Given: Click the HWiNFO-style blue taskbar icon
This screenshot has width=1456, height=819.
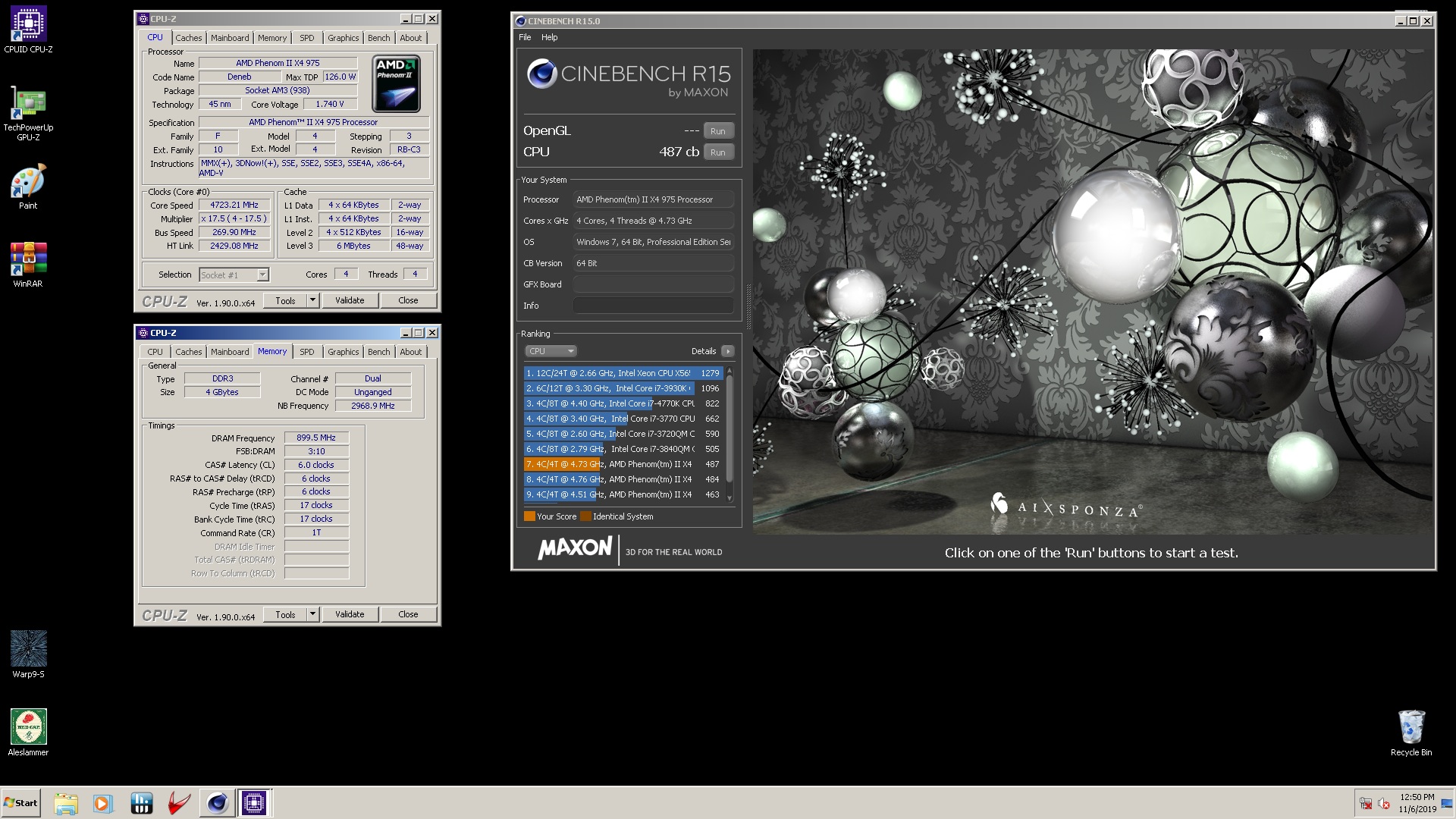Looking at the screenshot, I should click(x=142, y=803).
